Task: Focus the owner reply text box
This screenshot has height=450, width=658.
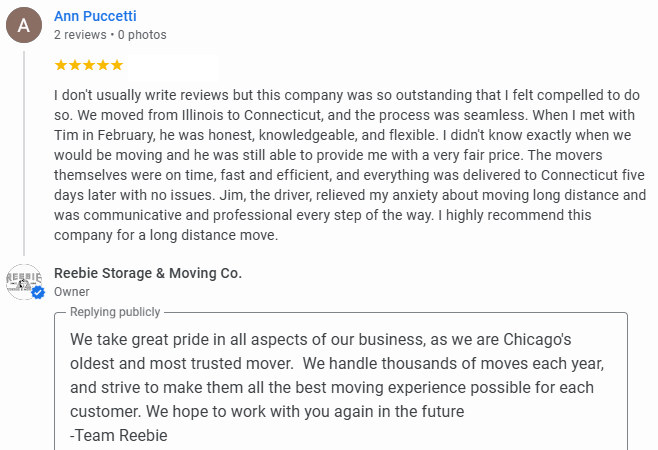Action: pos(340,385)
